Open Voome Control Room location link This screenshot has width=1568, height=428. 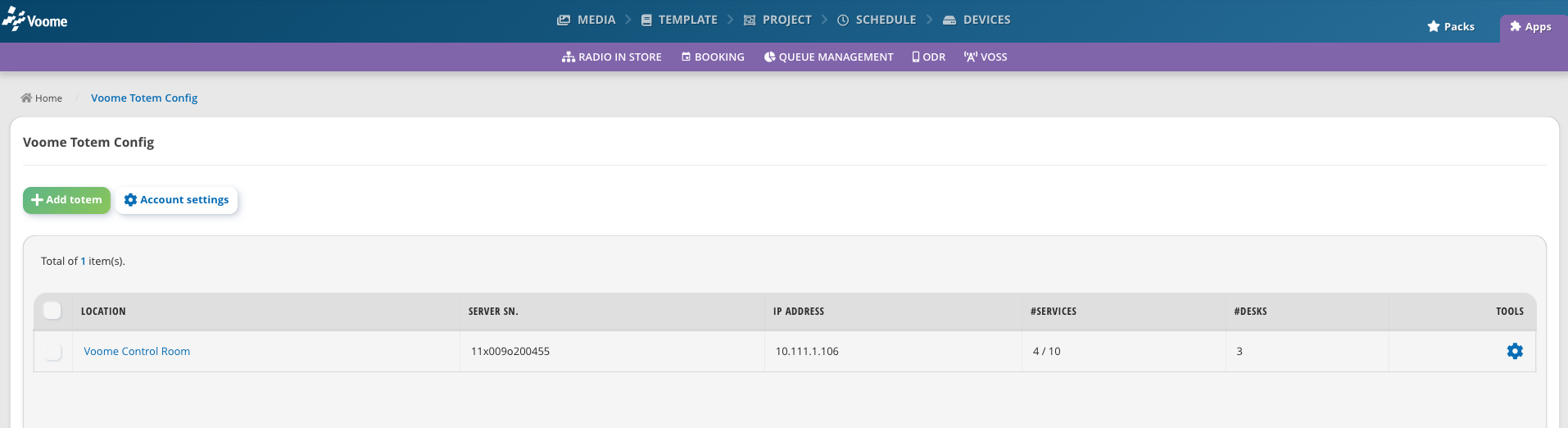point(137,351)
